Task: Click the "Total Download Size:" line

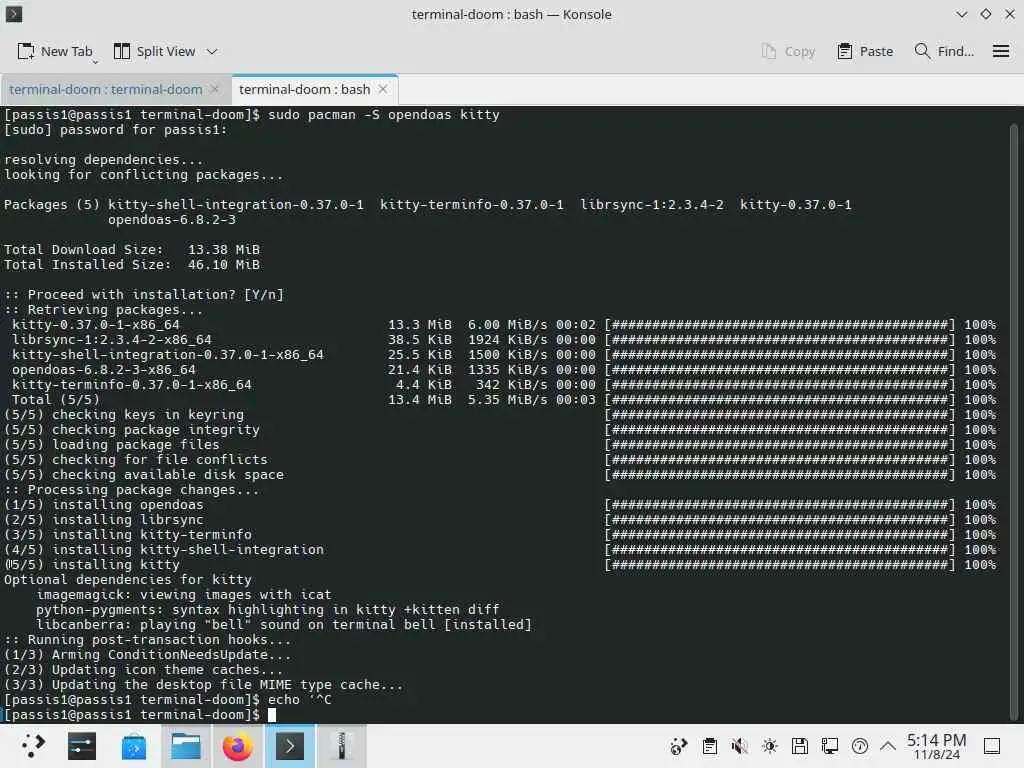Action: pos(132,249)
